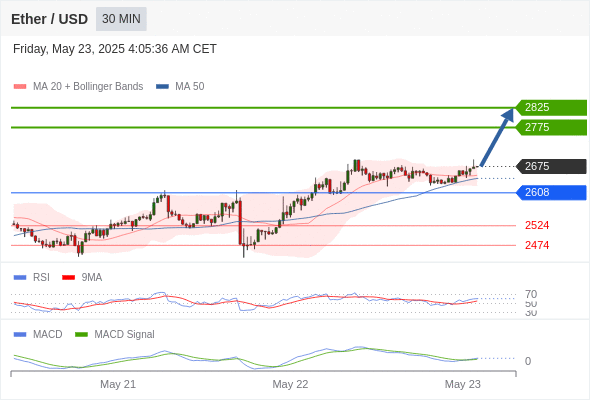Click the MACD legend label
590x400 pixels.
click(x=48, y=334)
